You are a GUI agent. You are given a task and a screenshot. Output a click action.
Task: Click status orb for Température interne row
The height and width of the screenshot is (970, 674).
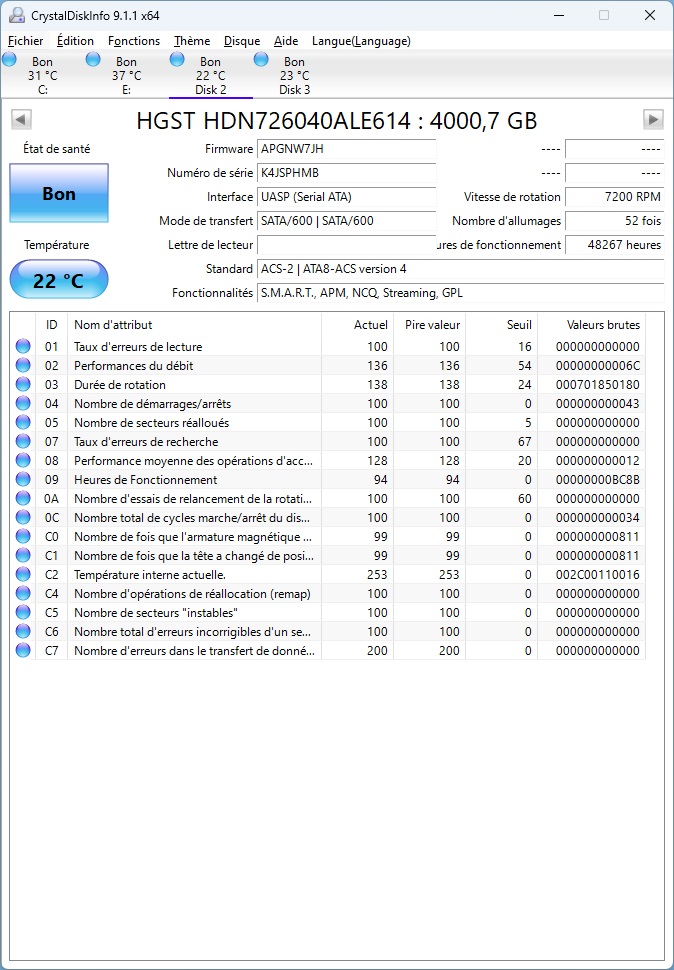click(x=23, y=575)
